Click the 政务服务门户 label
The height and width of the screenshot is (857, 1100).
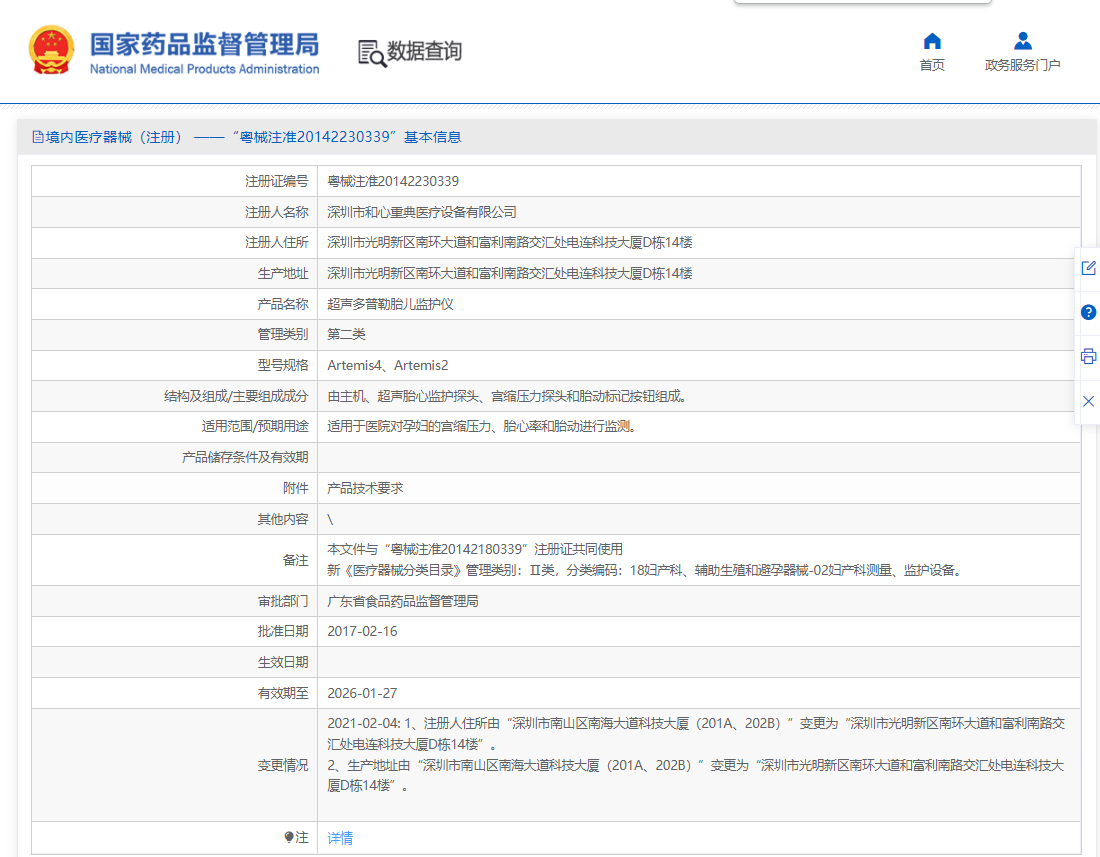pyautogui.click(x=1023, y=65)
